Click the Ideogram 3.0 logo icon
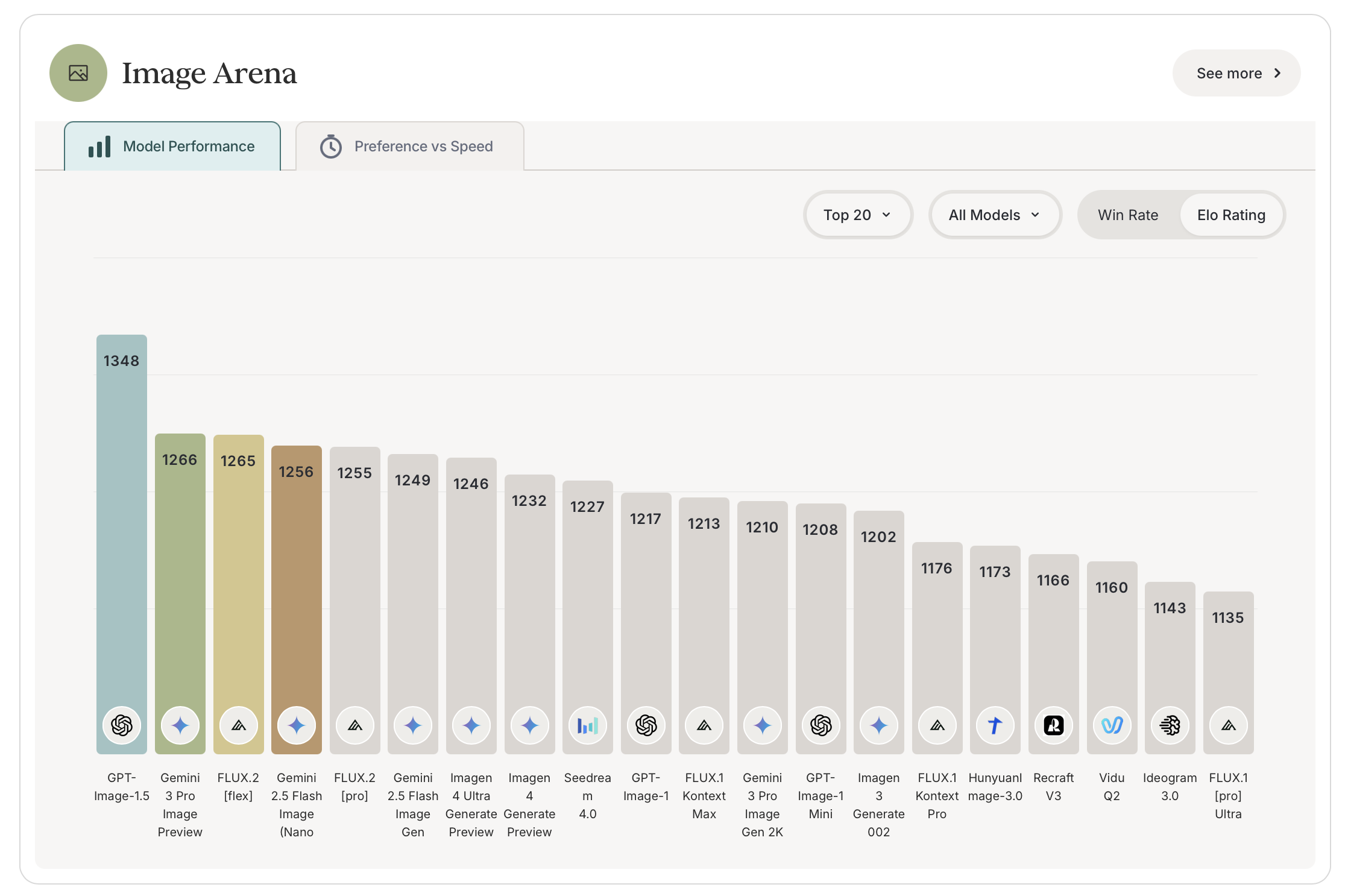This screenshot has width=1345, height=896. (x=1170, y=725)
